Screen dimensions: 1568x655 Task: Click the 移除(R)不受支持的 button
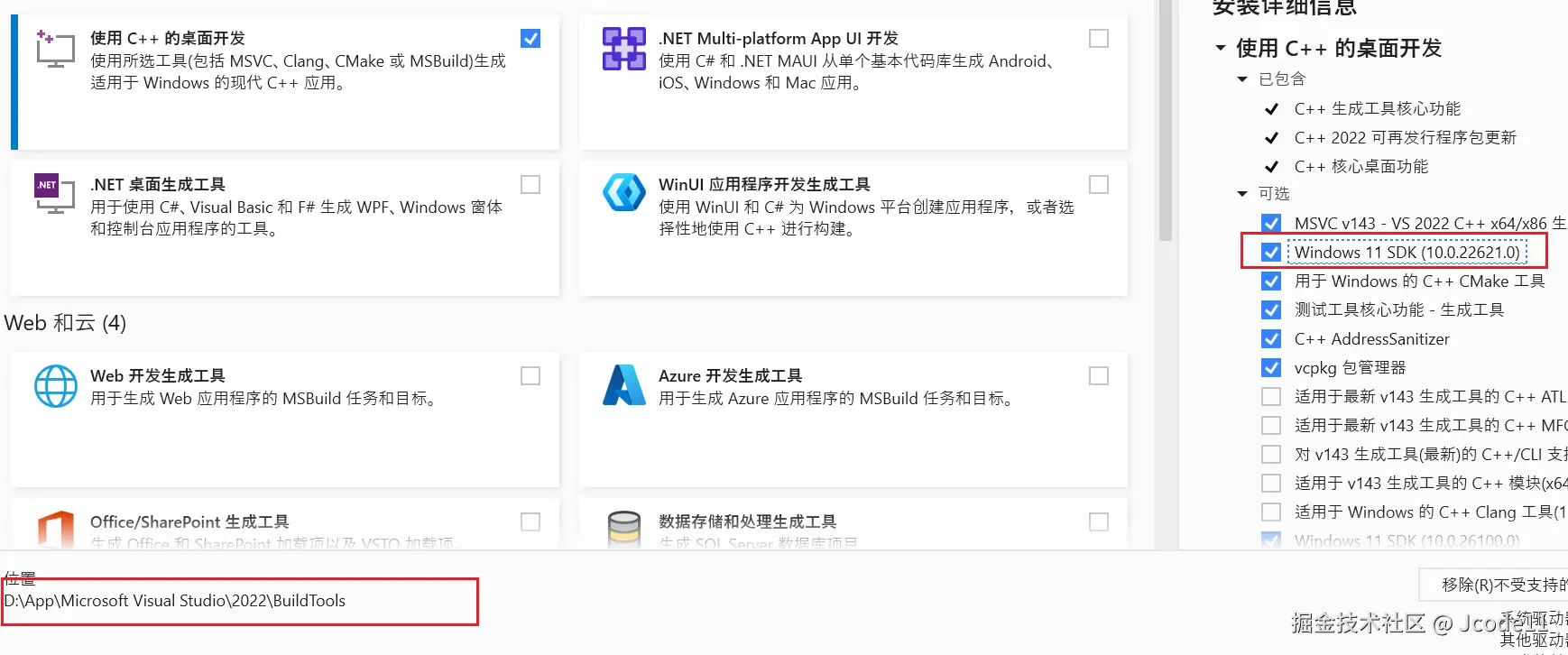(1494, 585)
